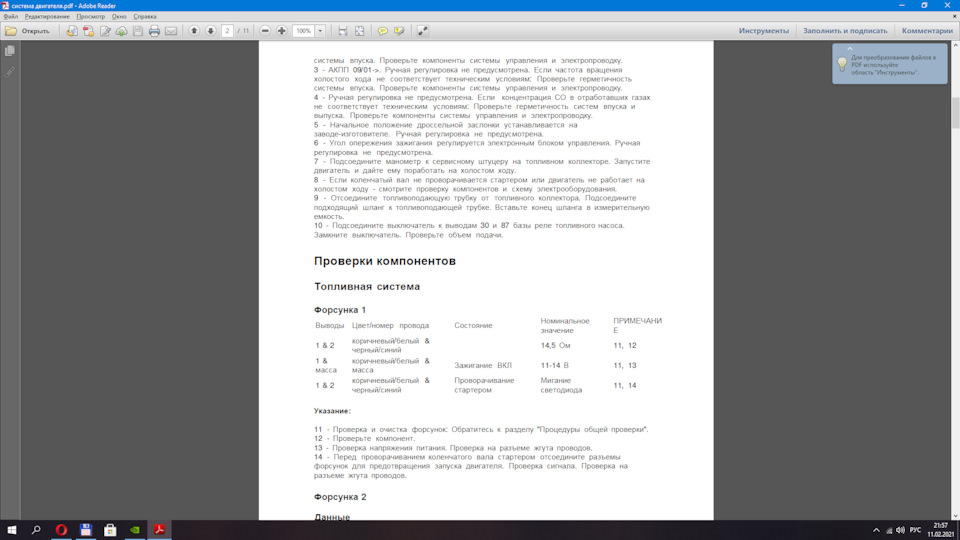
Task: Click the send by email envelope icon
Action: (x=171, y=31)
